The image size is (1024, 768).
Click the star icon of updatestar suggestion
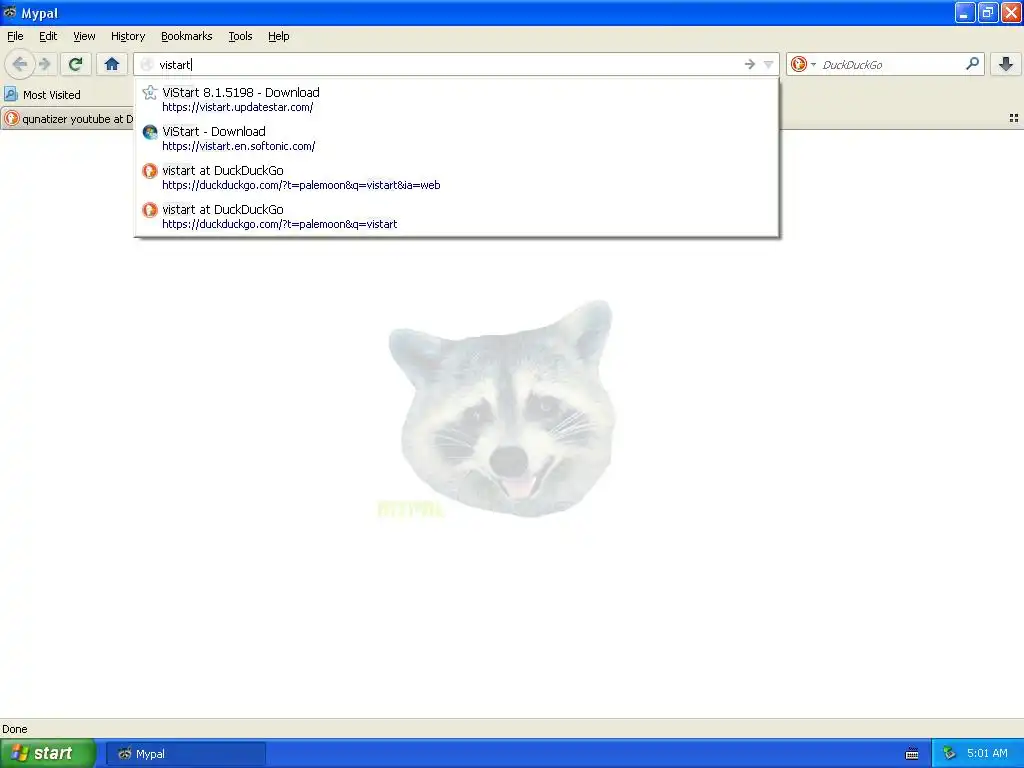tap(150, 93)
